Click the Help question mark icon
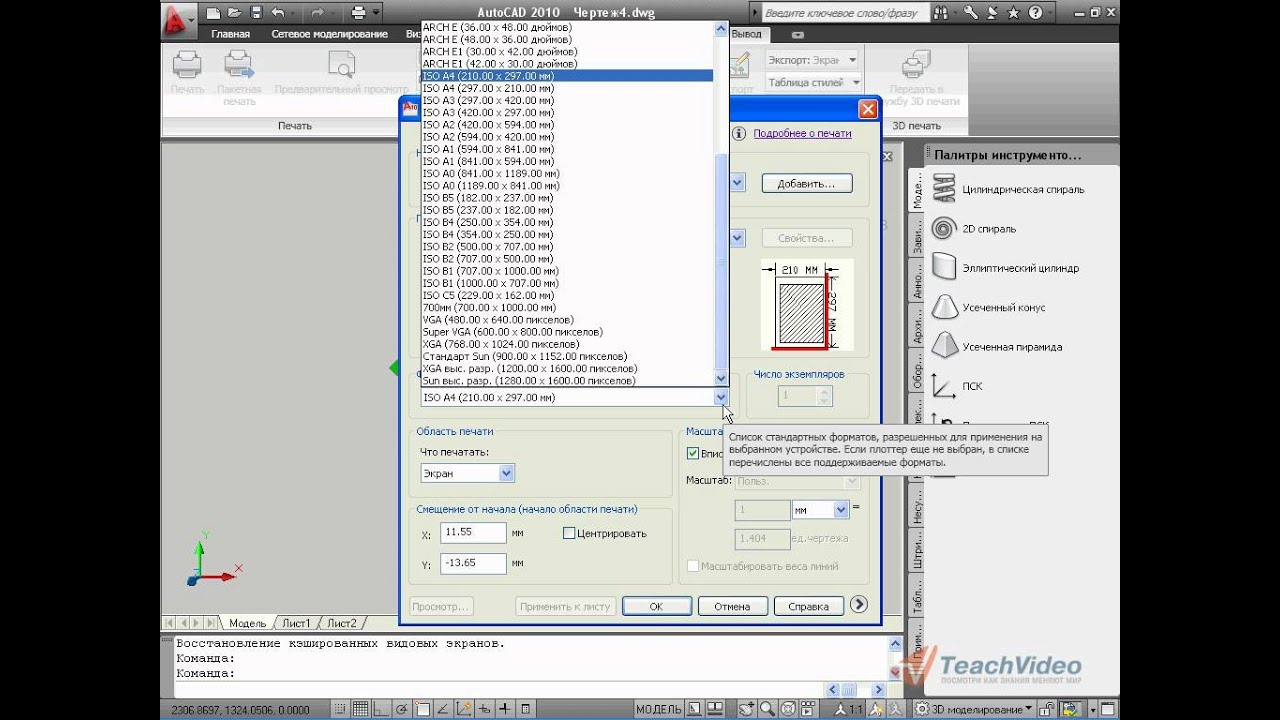This screenshot has height=720, width=1280. [1035, 13]
